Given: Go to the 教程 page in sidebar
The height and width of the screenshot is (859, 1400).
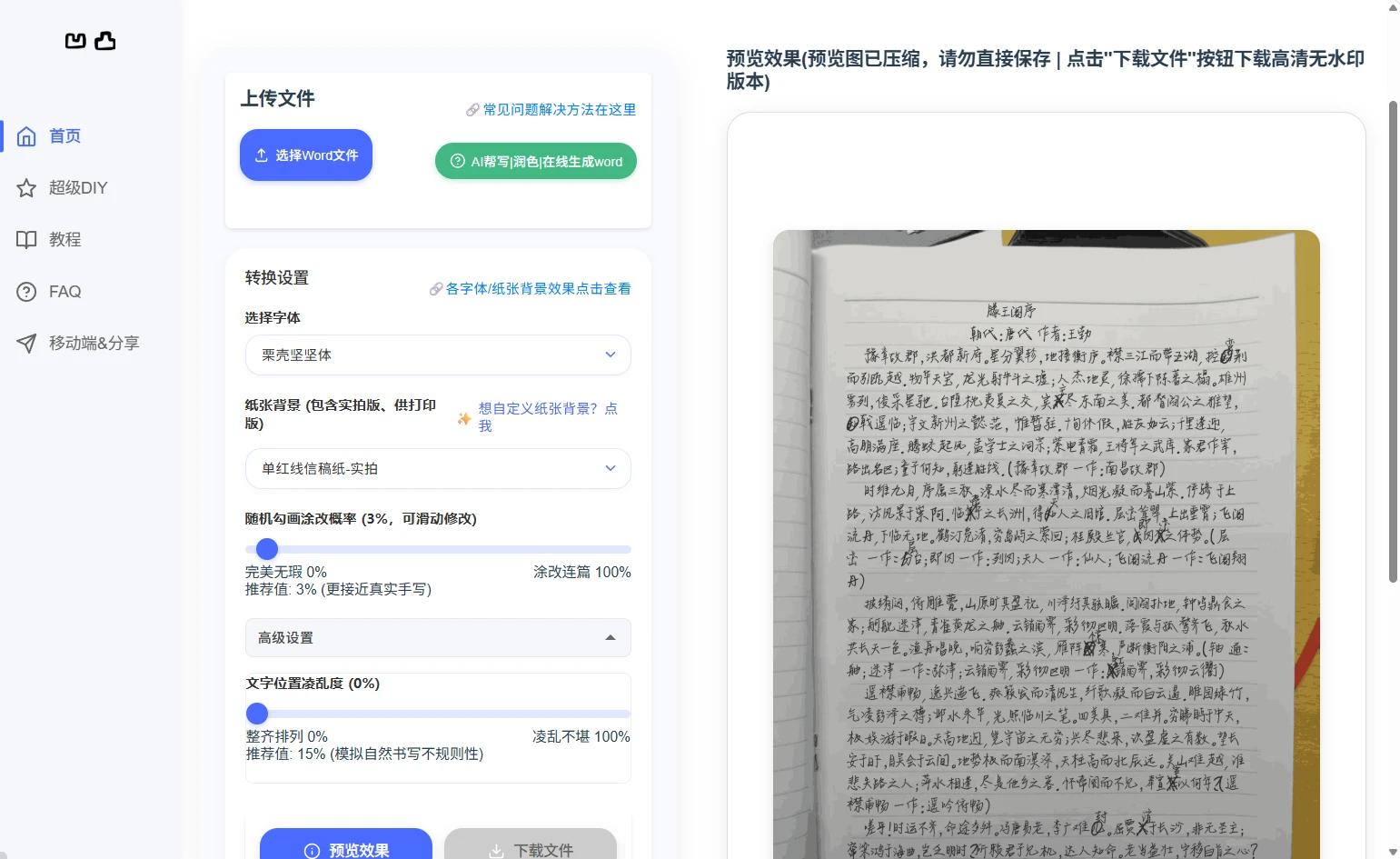Looking at the screenshot, I should coord(65,240).
